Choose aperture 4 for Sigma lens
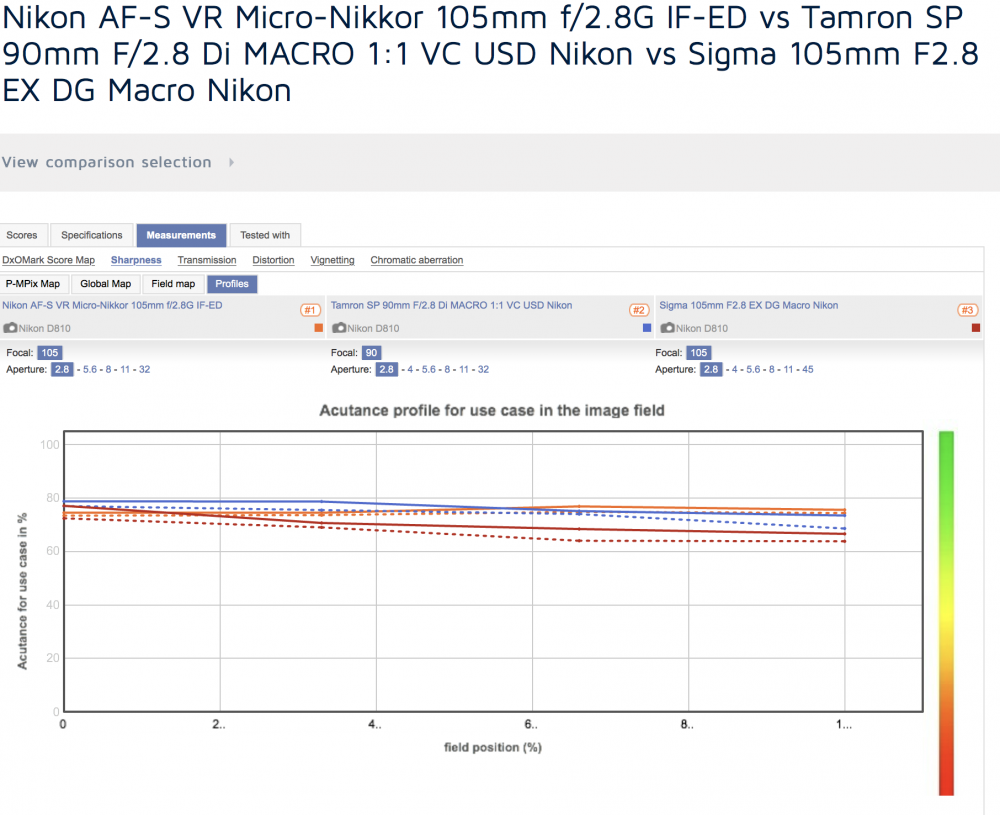The height and width of the screenshot is (815, 1000). tap(735, 369)
